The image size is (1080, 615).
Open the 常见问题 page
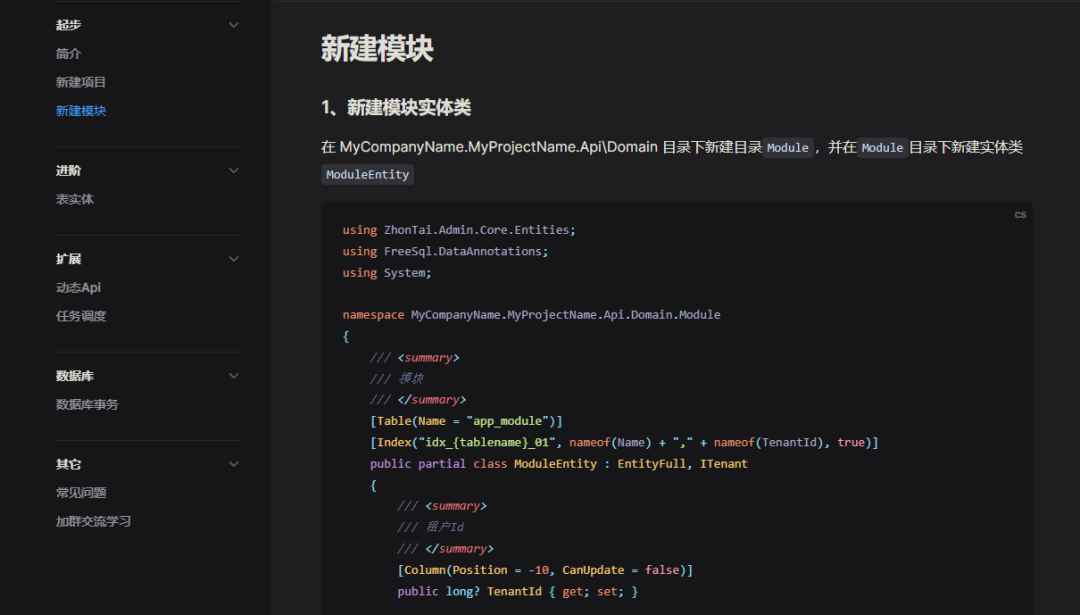81,493
